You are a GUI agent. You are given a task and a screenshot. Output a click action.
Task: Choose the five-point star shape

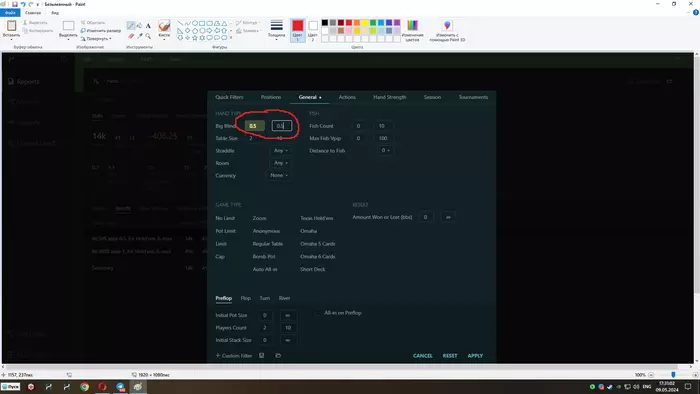195,37
